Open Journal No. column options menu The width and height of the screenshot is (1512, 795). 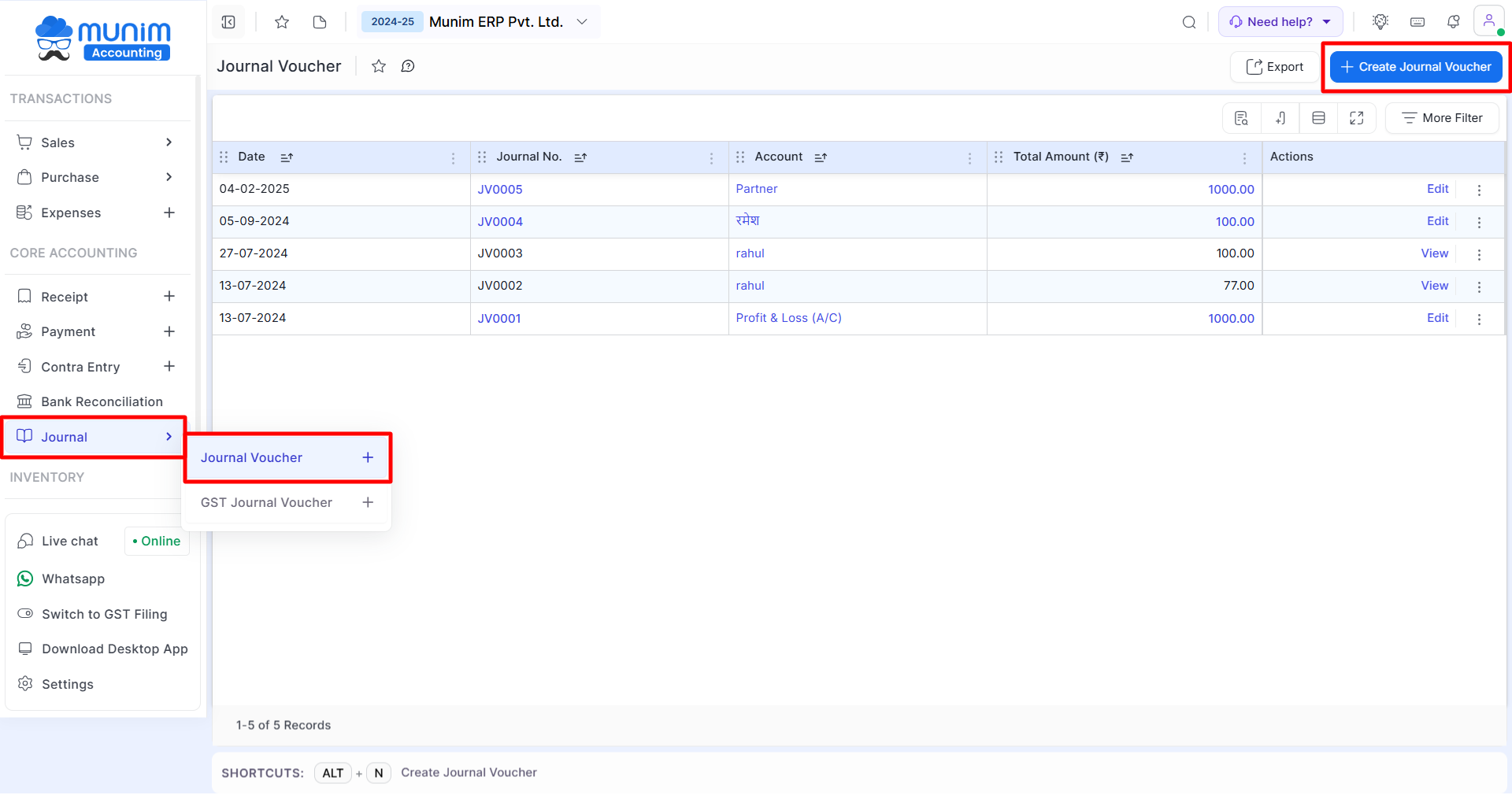(x=711, y=158)
